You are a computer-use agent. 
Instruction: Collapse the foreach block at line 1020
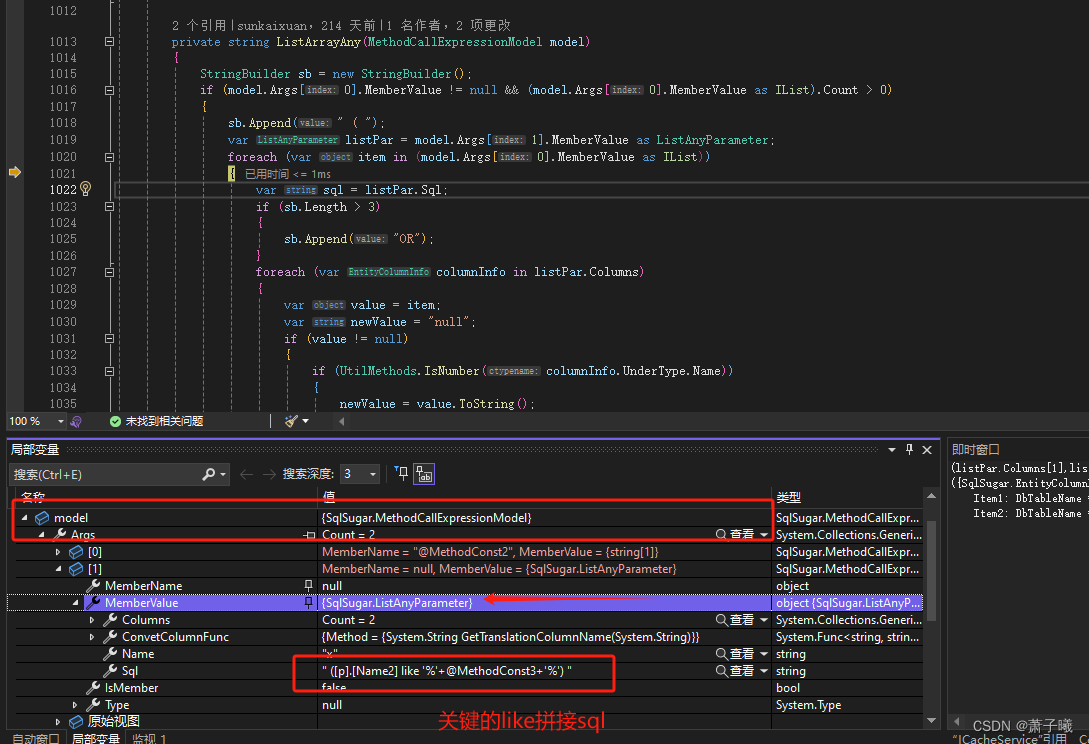tap(109, 157)
